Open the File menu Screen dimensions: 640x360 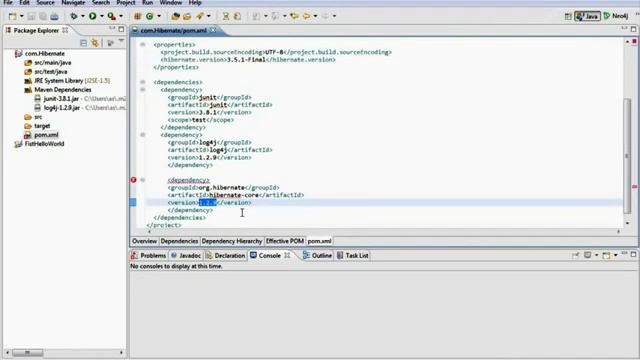coord(8,2)
